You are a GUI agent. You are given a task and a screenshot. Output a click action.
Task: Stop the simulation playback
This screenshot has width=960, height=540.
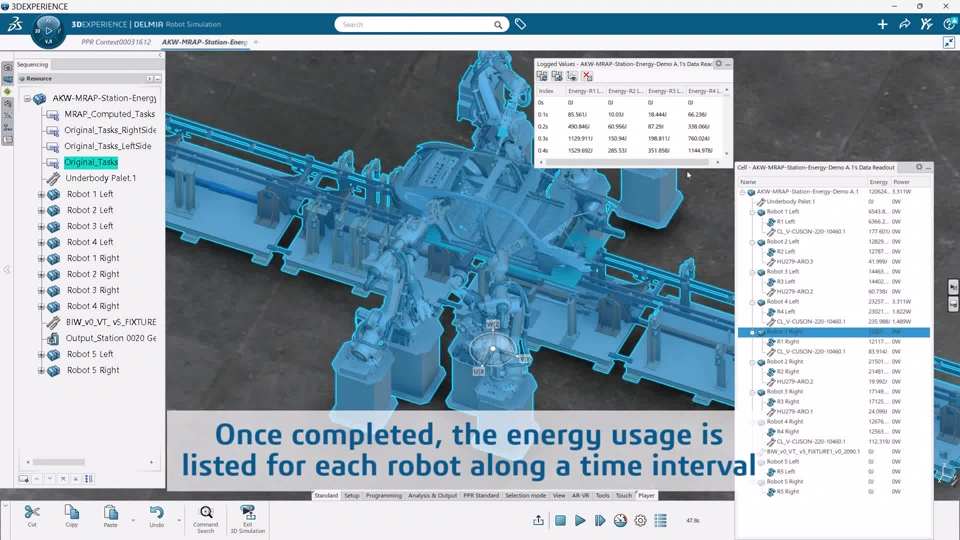[560, 520]
